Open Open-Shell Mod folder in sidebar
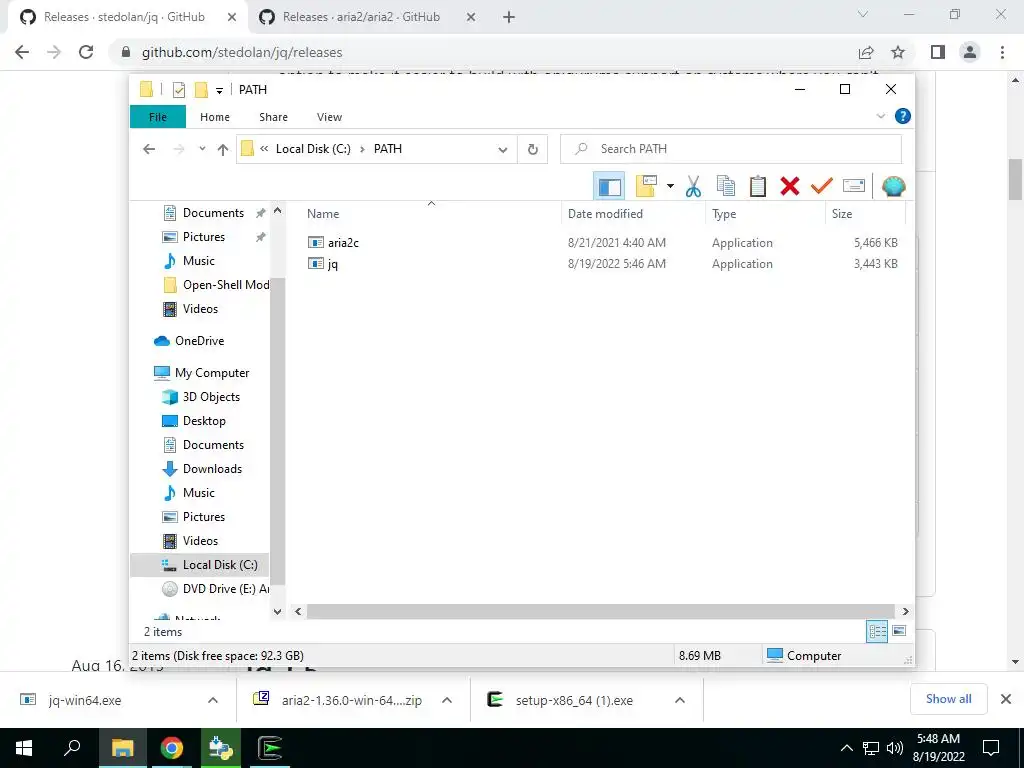This screenshot has width=1024, height=768. [x=225, y=285]
